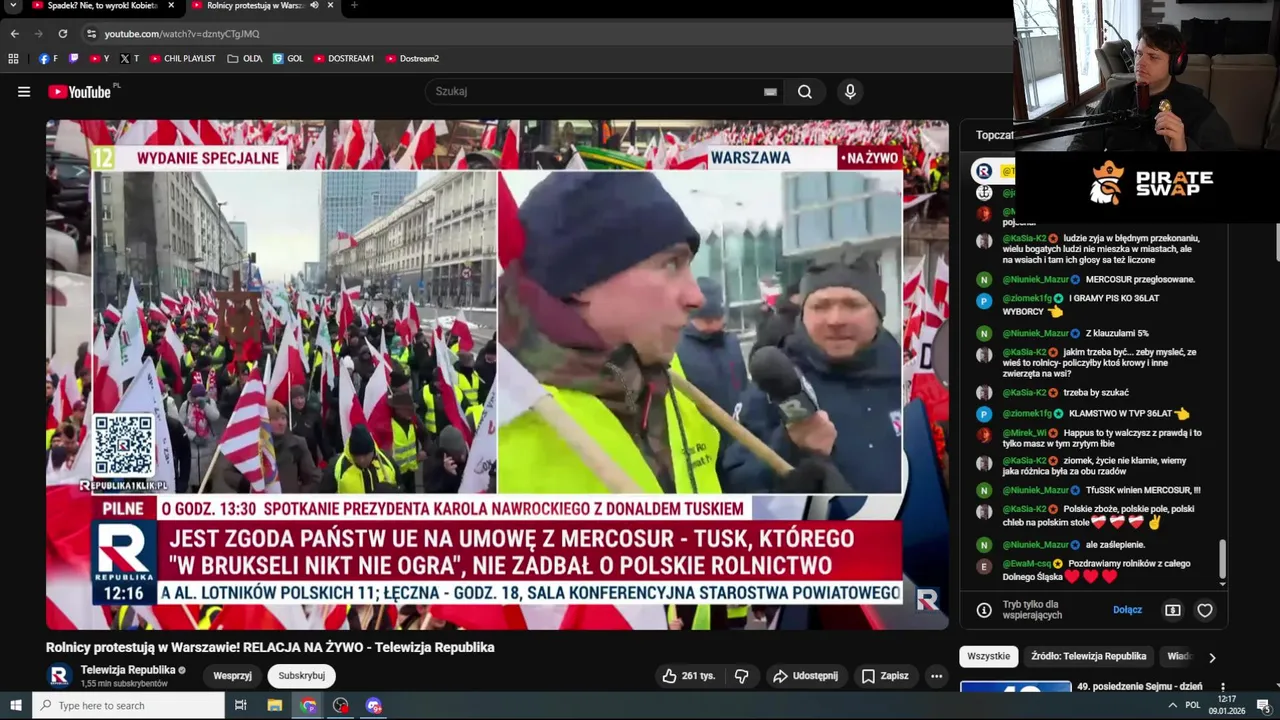Close the 'Spadek? Nie, to wyrok!' tab
The width and height of the screenshot is (1280, 720).
pos(171,6)
